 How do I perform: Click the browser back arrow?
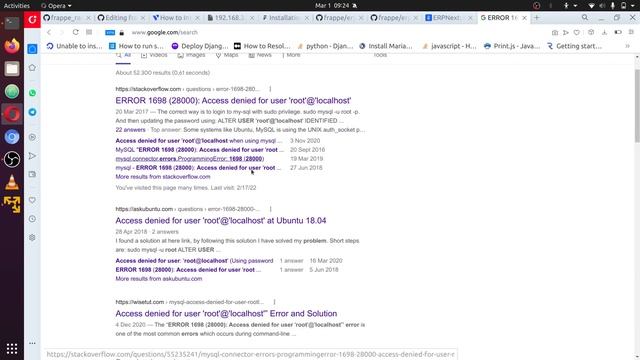pyautogui.click(x=49, y=32)
